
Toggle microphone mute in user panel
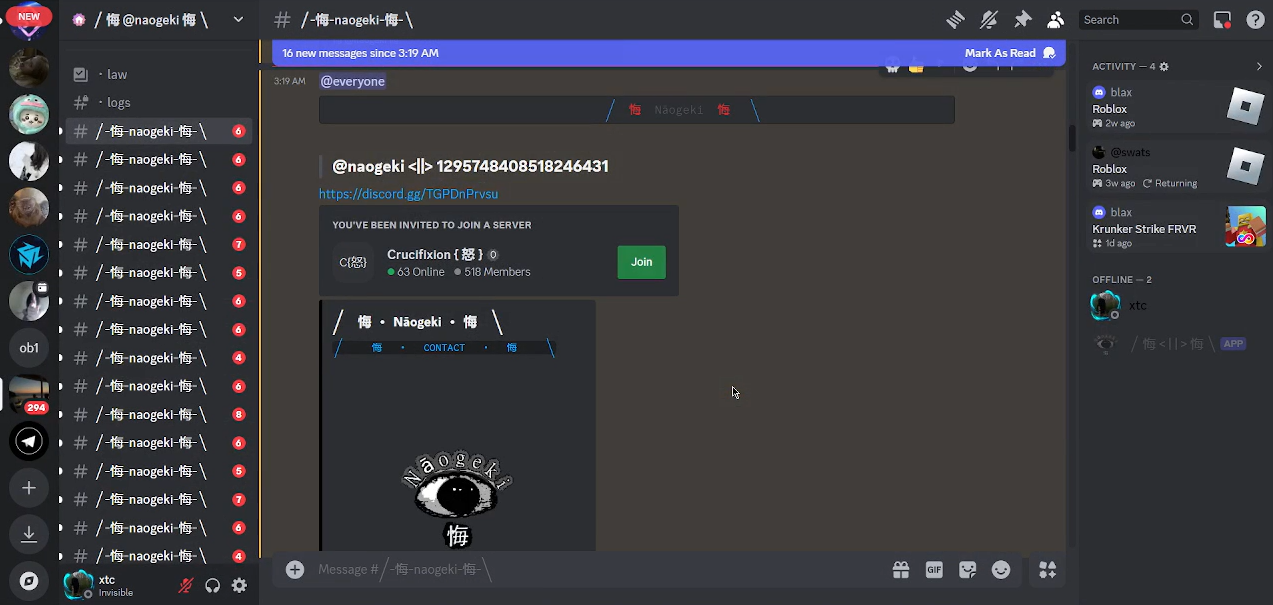tap(185, 586)
